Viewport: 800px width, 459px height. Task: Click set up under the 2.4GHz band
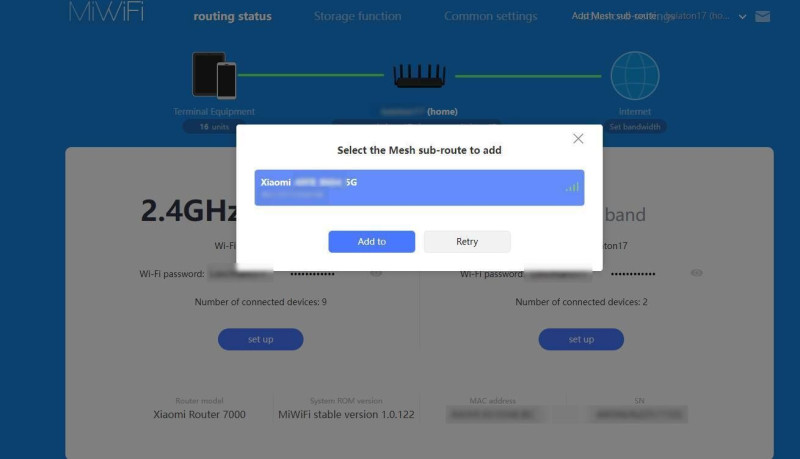pyautogui.click(x=260, y=339)
